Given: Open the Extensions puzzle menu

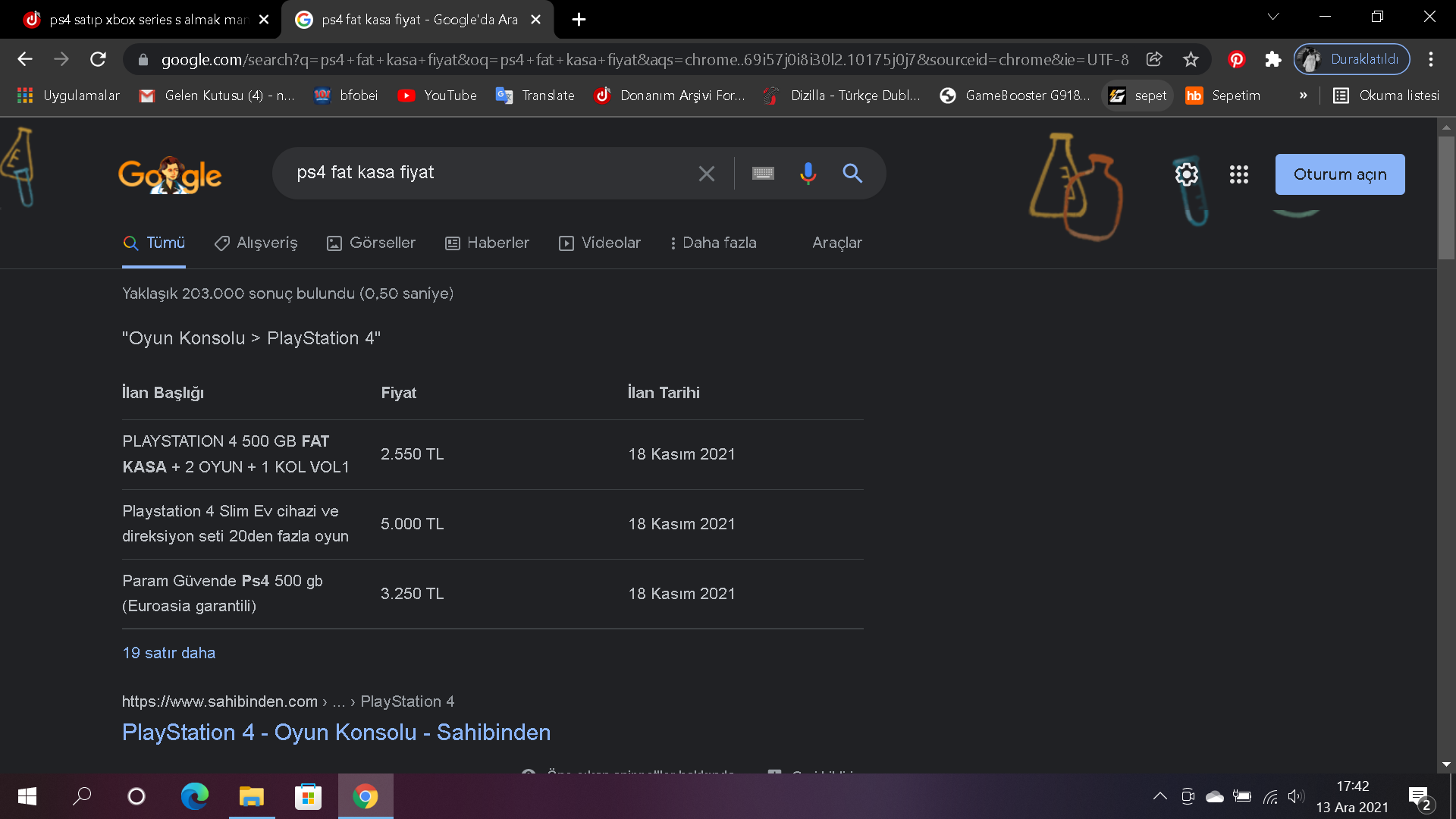Looking at the screenshot, I should (1273, 59).
